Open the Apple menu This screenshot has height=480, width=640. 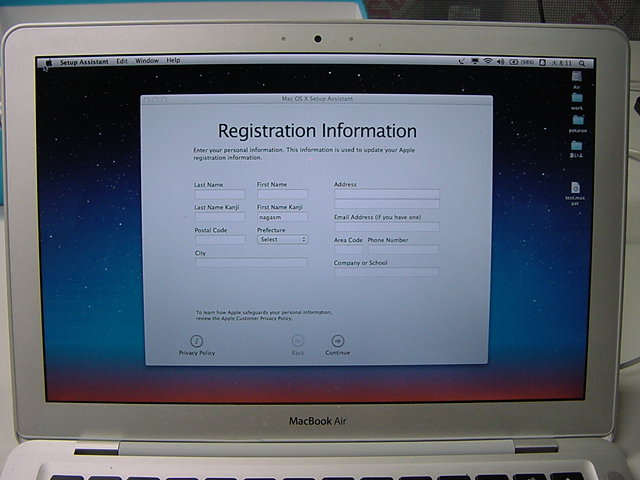(x=49, y=62)
